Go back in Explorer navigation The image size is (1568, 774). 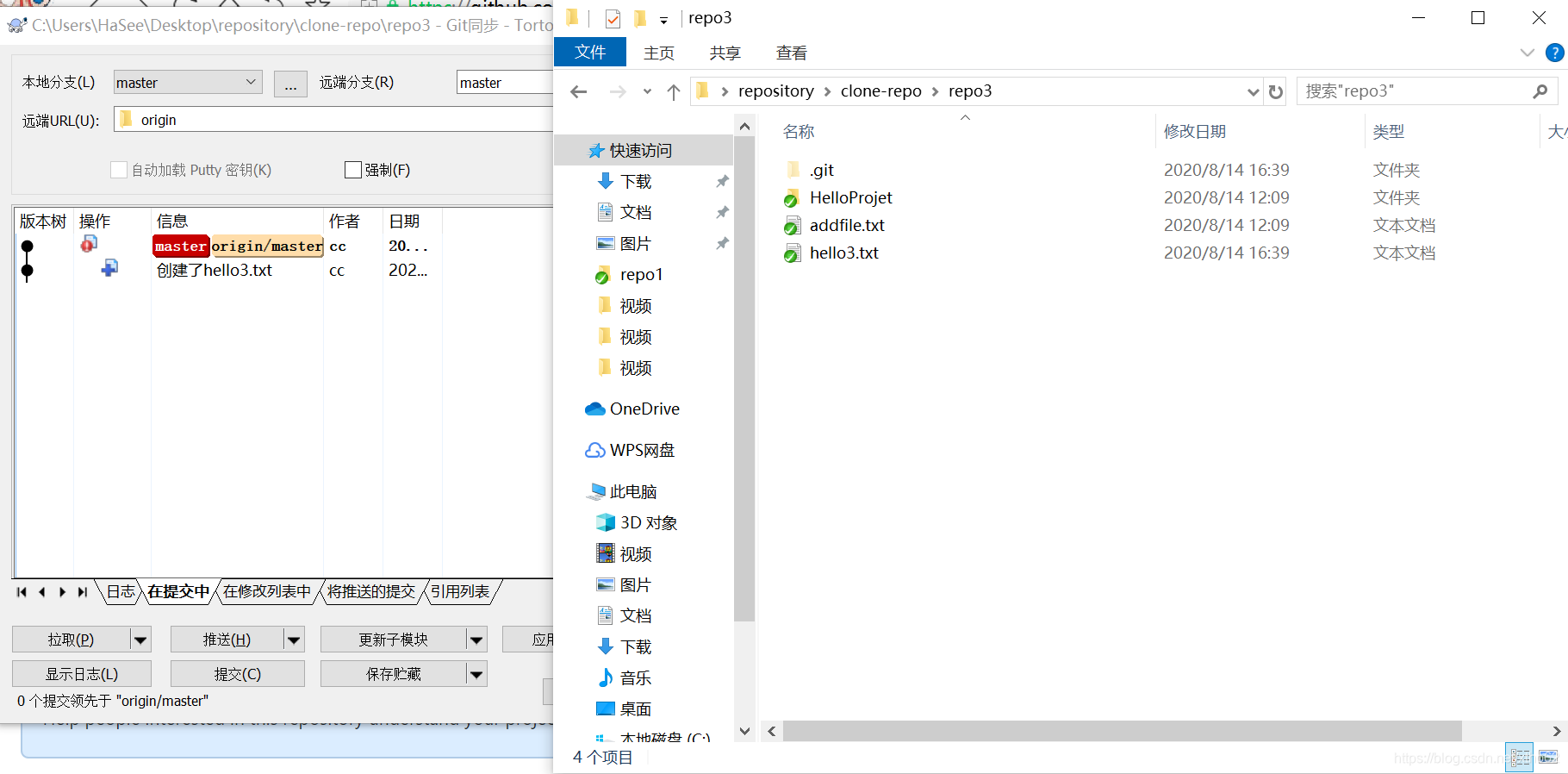tap(579, 91)
